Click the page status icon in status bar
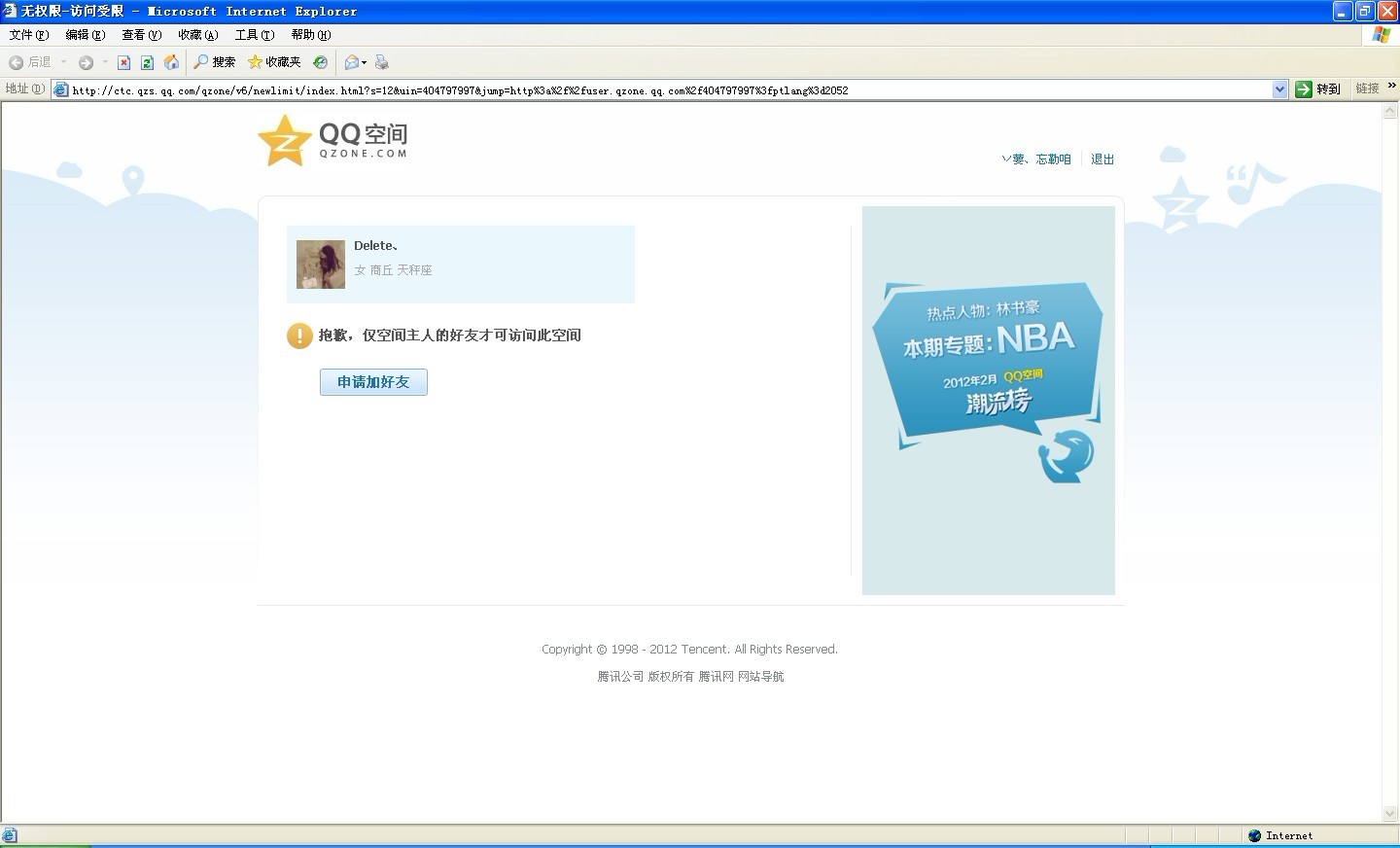 [10, 835]
